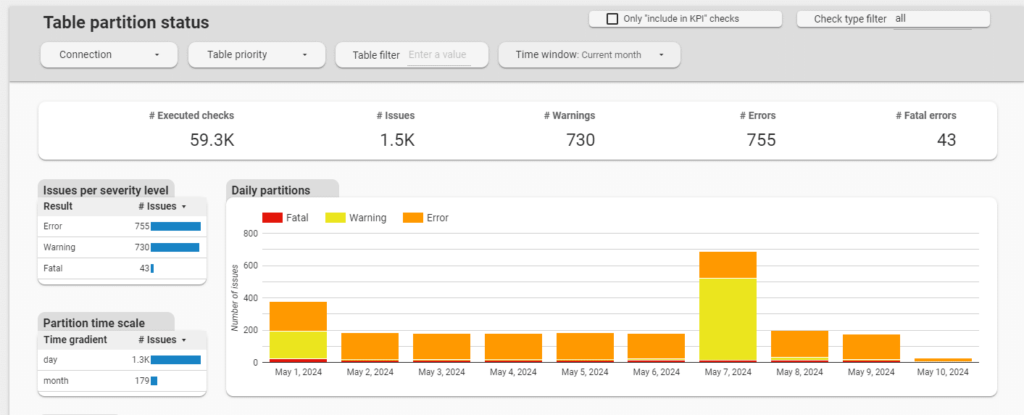This screenshot has width=1024, height=415.
Task: Click the Daily partitions chart title
Action: 271,190
